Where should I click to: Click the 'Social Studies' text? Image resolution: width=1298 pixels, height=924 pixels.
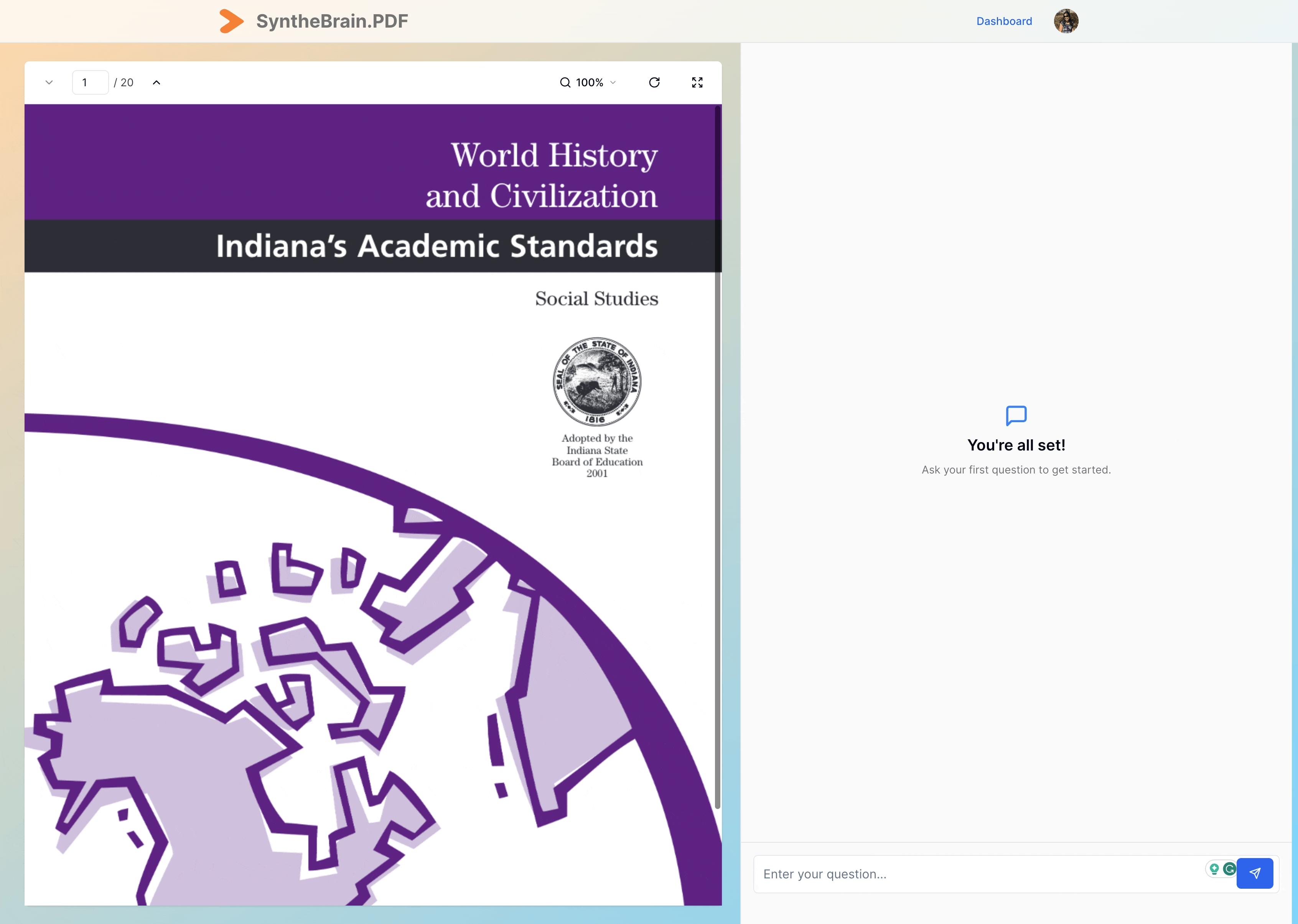click(x=597, y=298)
